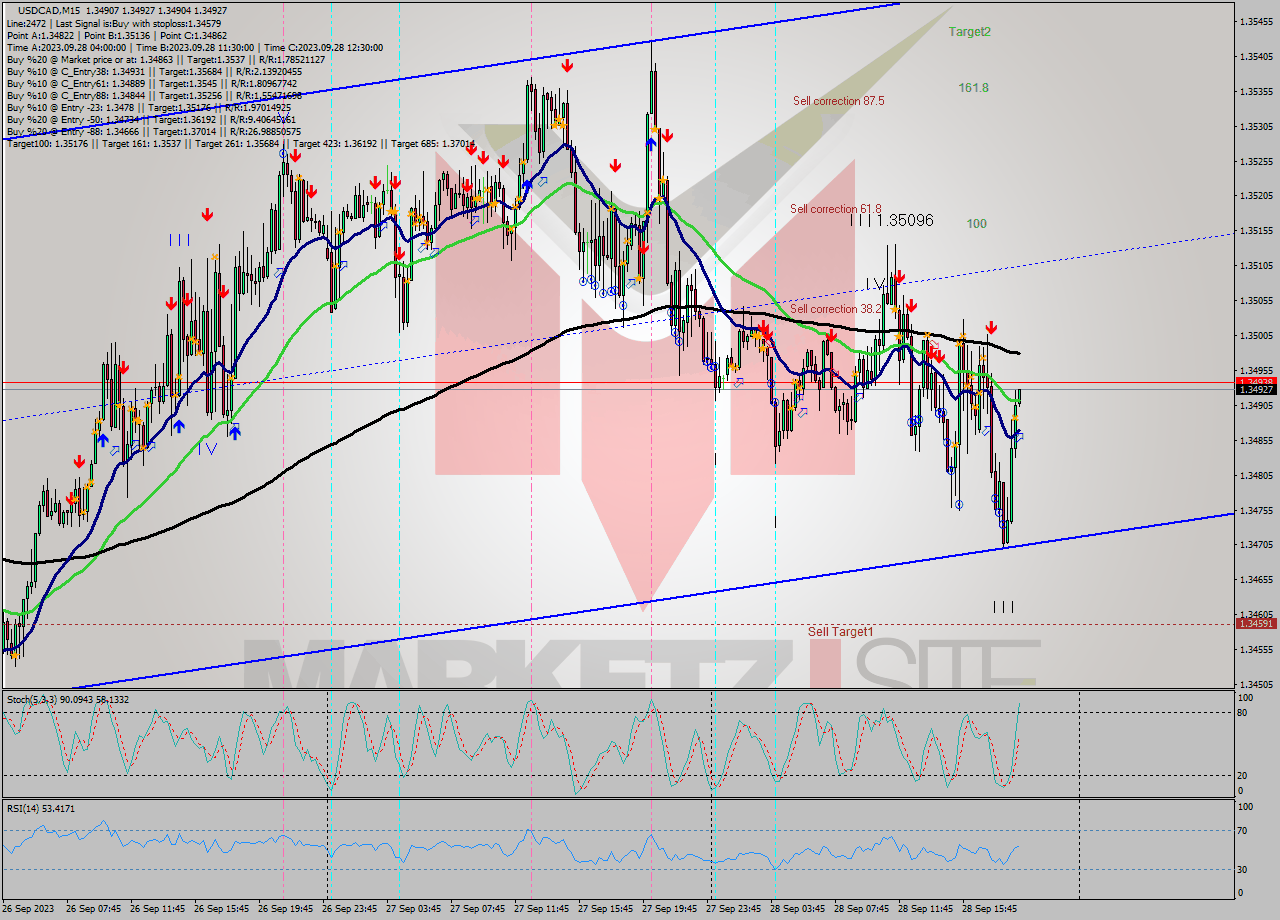
Task: Click the 1.34755 price axis label
Action: click(1256, 510)
